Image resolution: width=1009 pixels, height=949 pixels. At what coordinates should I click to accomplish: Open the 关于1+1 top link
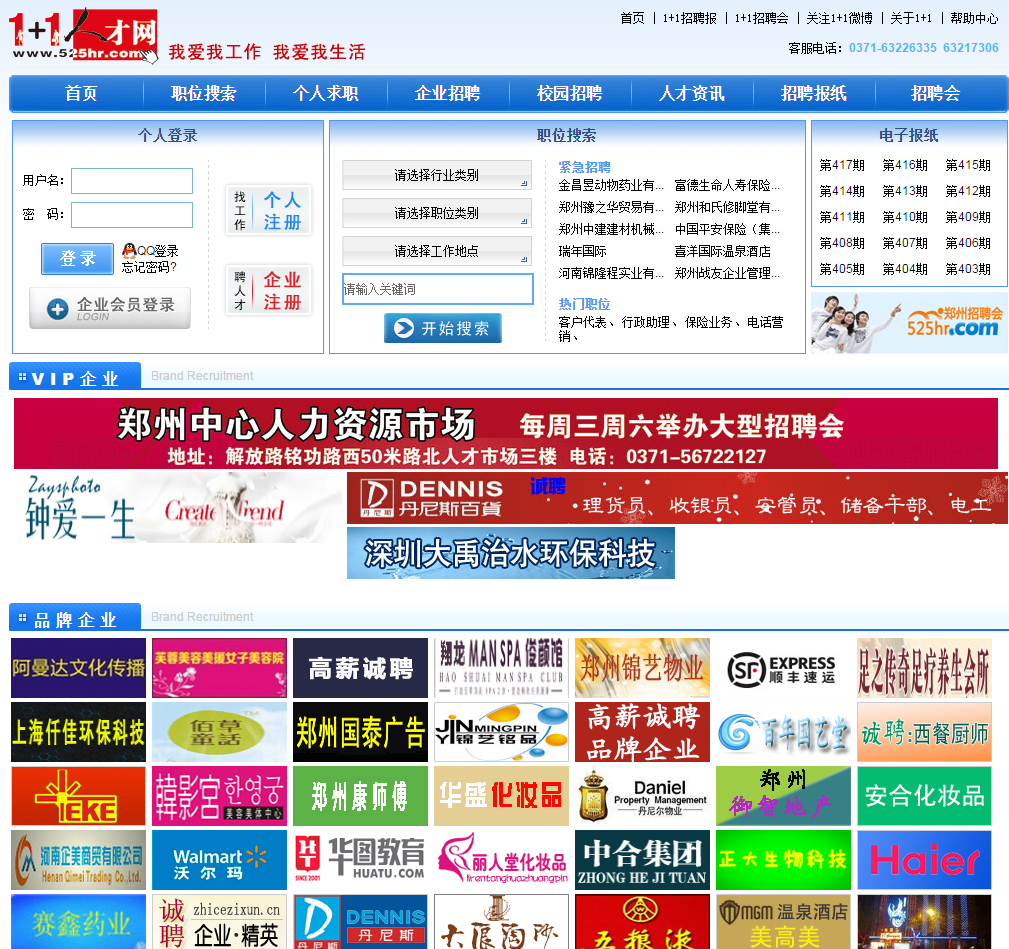click(x=911, y=18)
